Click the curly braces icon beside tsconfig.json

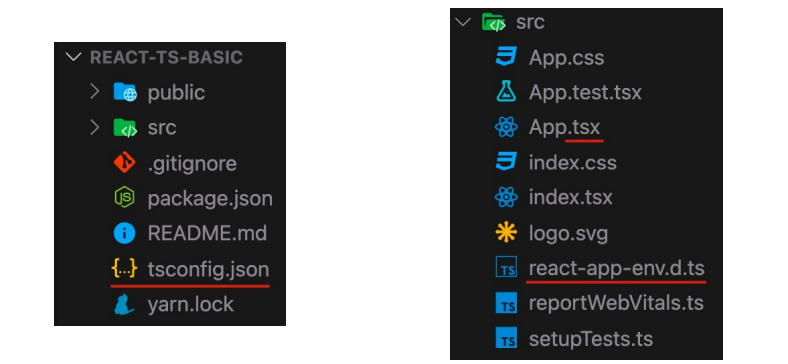click(124, 269)
